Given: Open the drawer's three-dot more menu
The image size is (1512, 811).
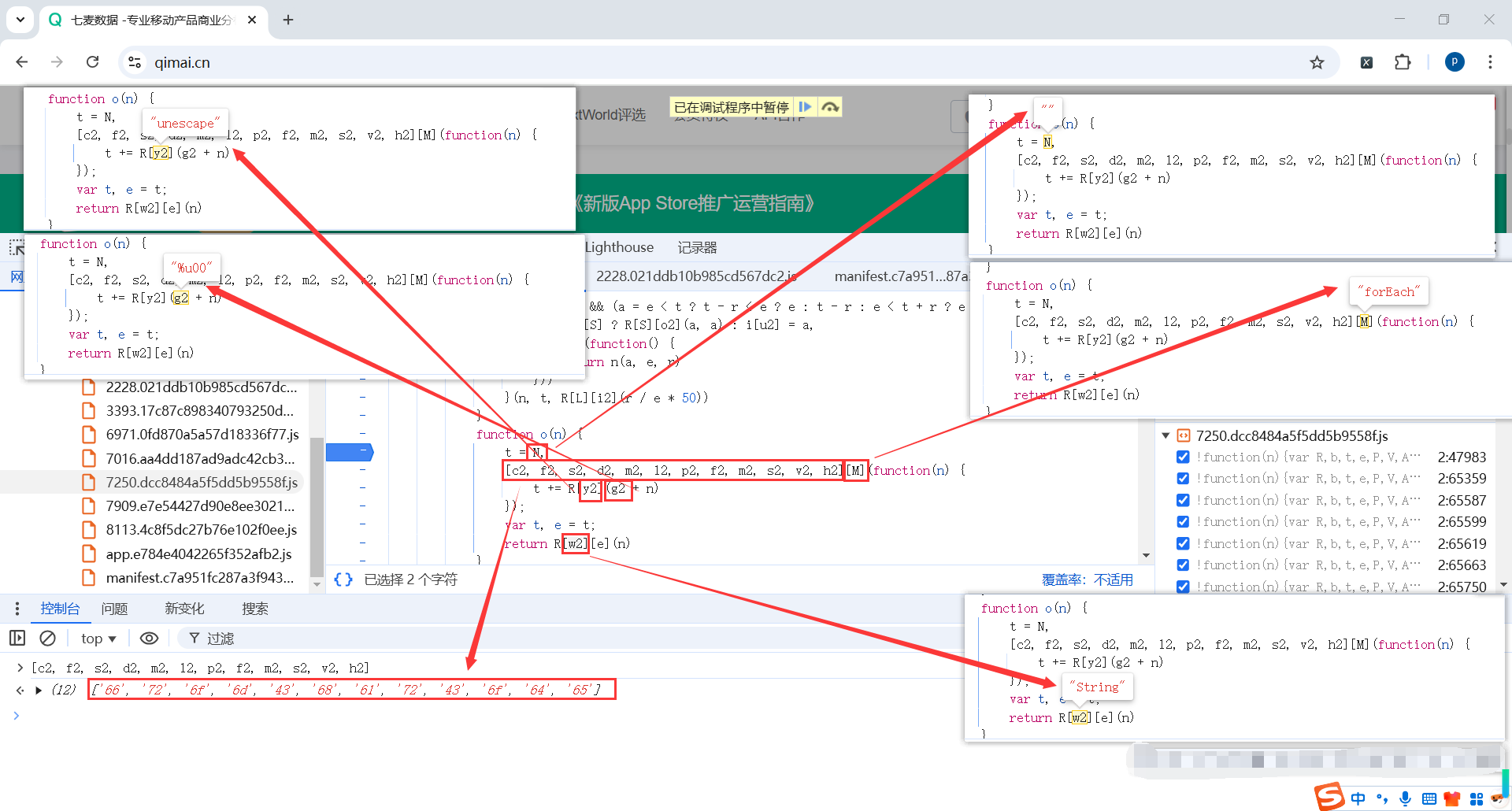Looking at the screenshot, I should [x=17, y=609].
